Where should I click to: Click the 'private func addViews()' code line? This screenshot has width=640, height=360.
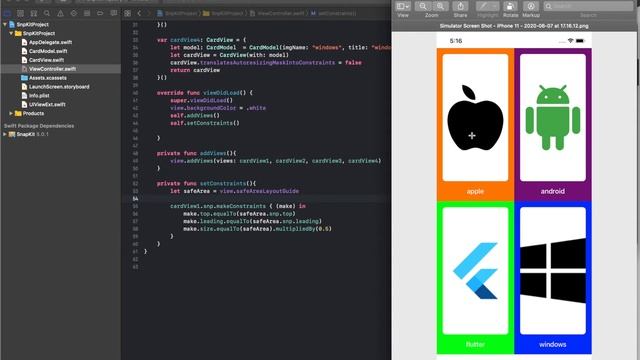(x=197, y=153)
